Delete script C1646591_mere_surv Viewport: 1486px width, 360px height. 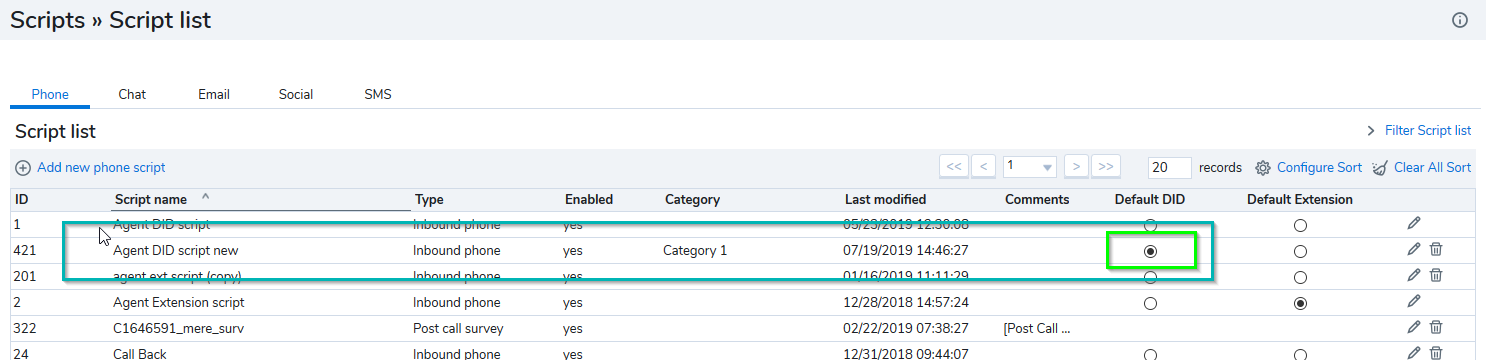pyautogui.click(x=1436, y=327)
